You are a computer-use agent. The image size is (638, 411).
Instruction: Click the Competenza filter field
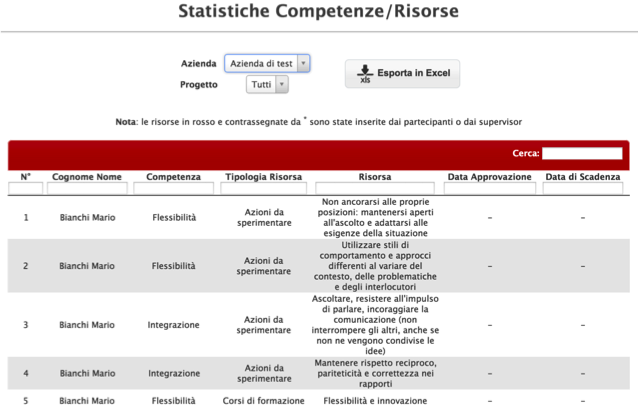(x=173, y=188)
